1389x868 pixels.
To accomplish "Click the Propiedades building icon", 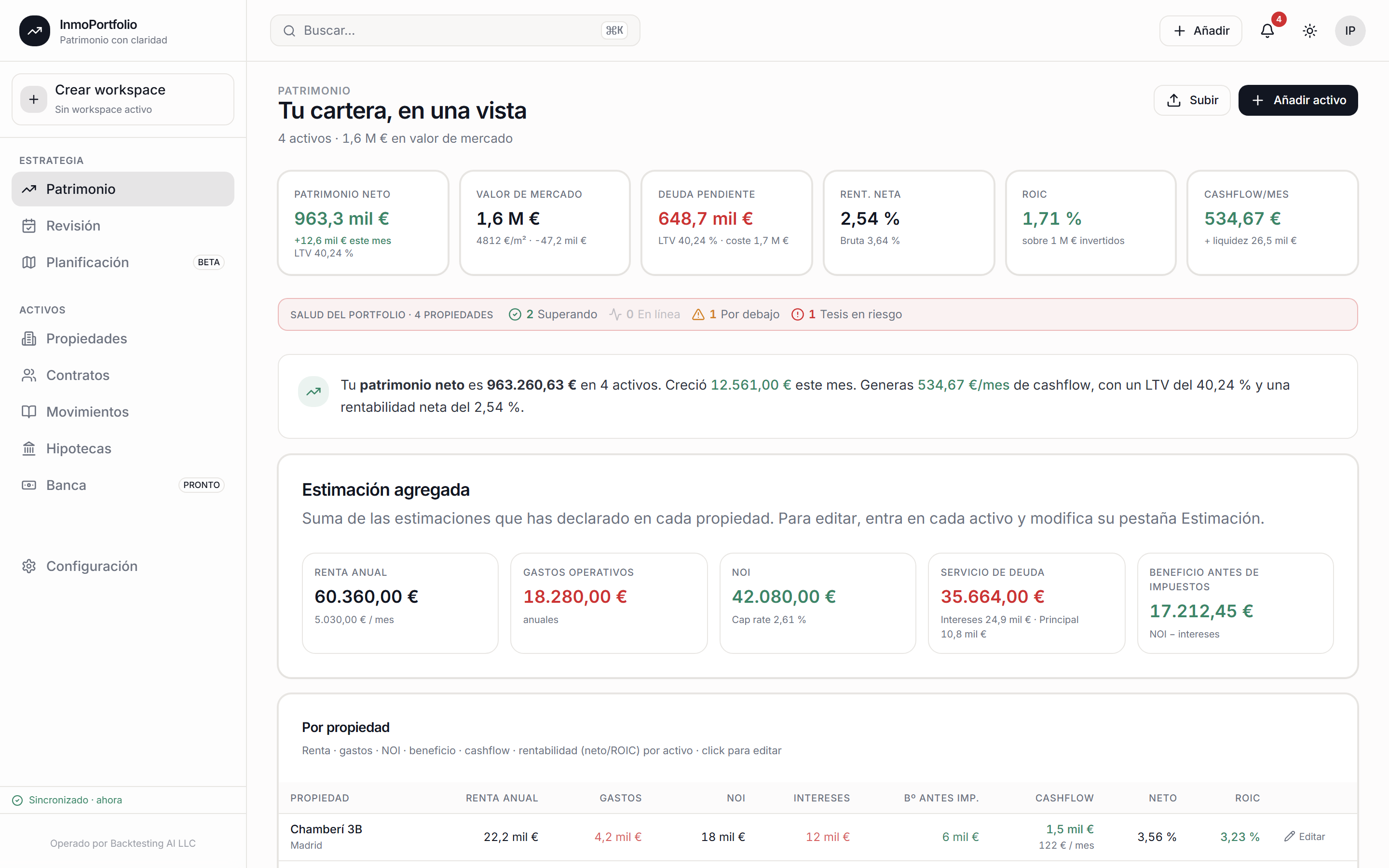I will tap(29, 339).
